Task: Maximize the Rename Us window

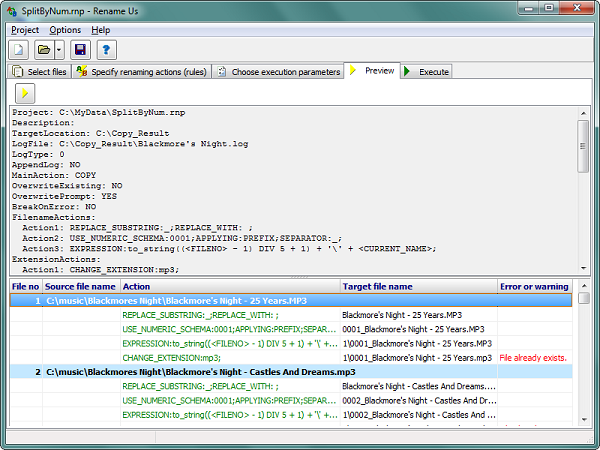Action: (549, 8)
